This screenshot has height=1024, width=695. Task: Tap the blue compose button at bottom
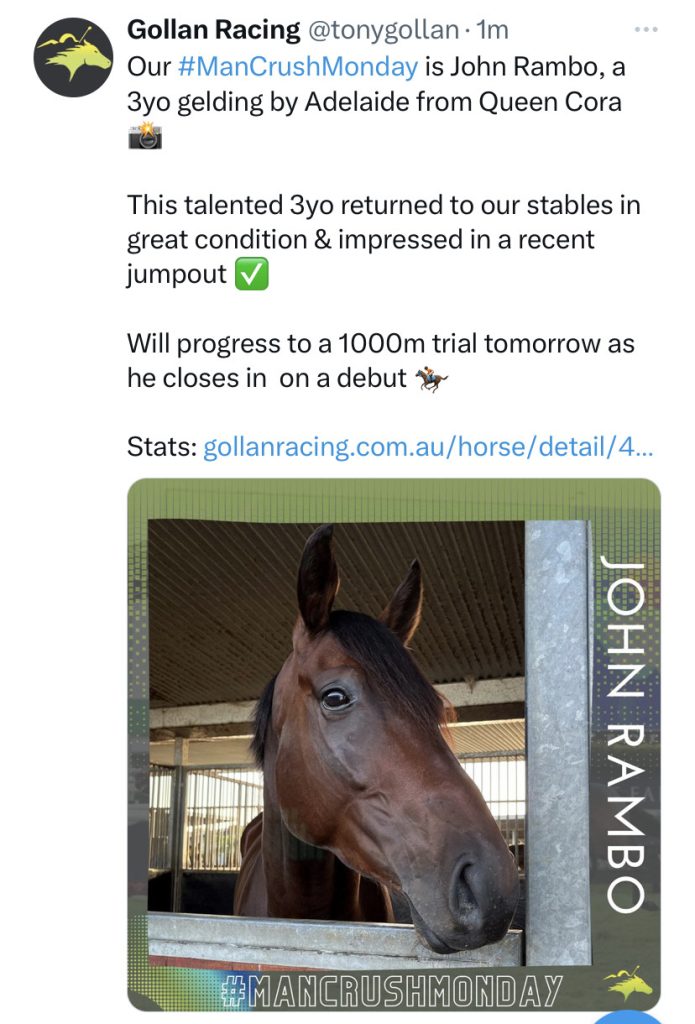coord(628,1017)
